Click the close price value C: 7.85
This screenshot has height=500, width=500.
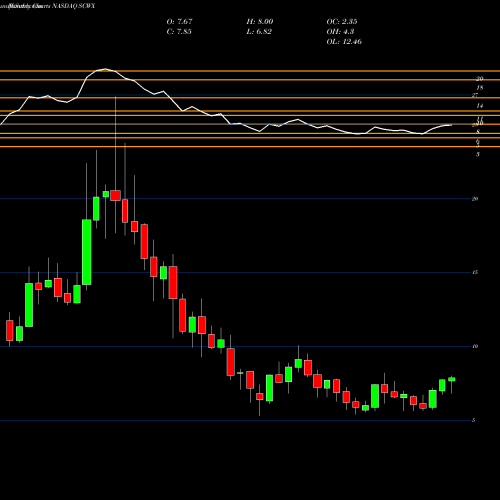click(x=179, y=32)
